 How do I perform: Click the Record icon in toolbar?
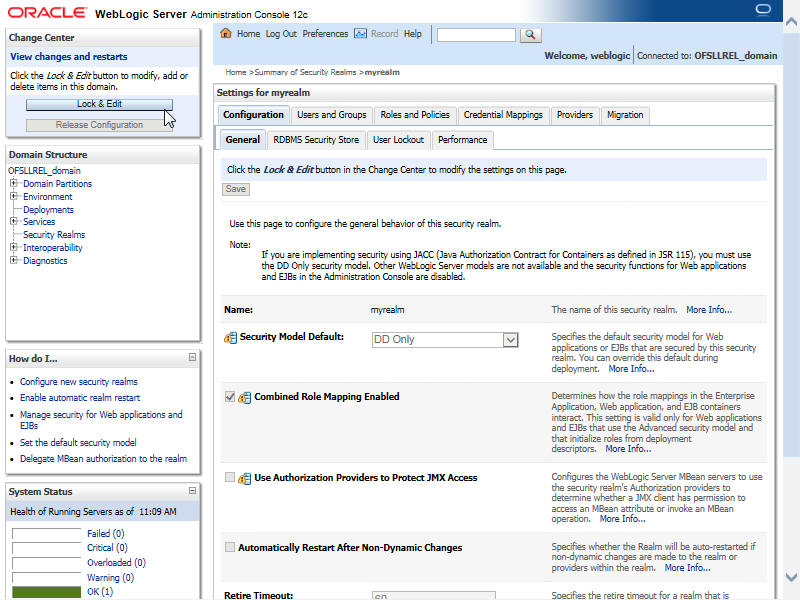tap(360, 34)
